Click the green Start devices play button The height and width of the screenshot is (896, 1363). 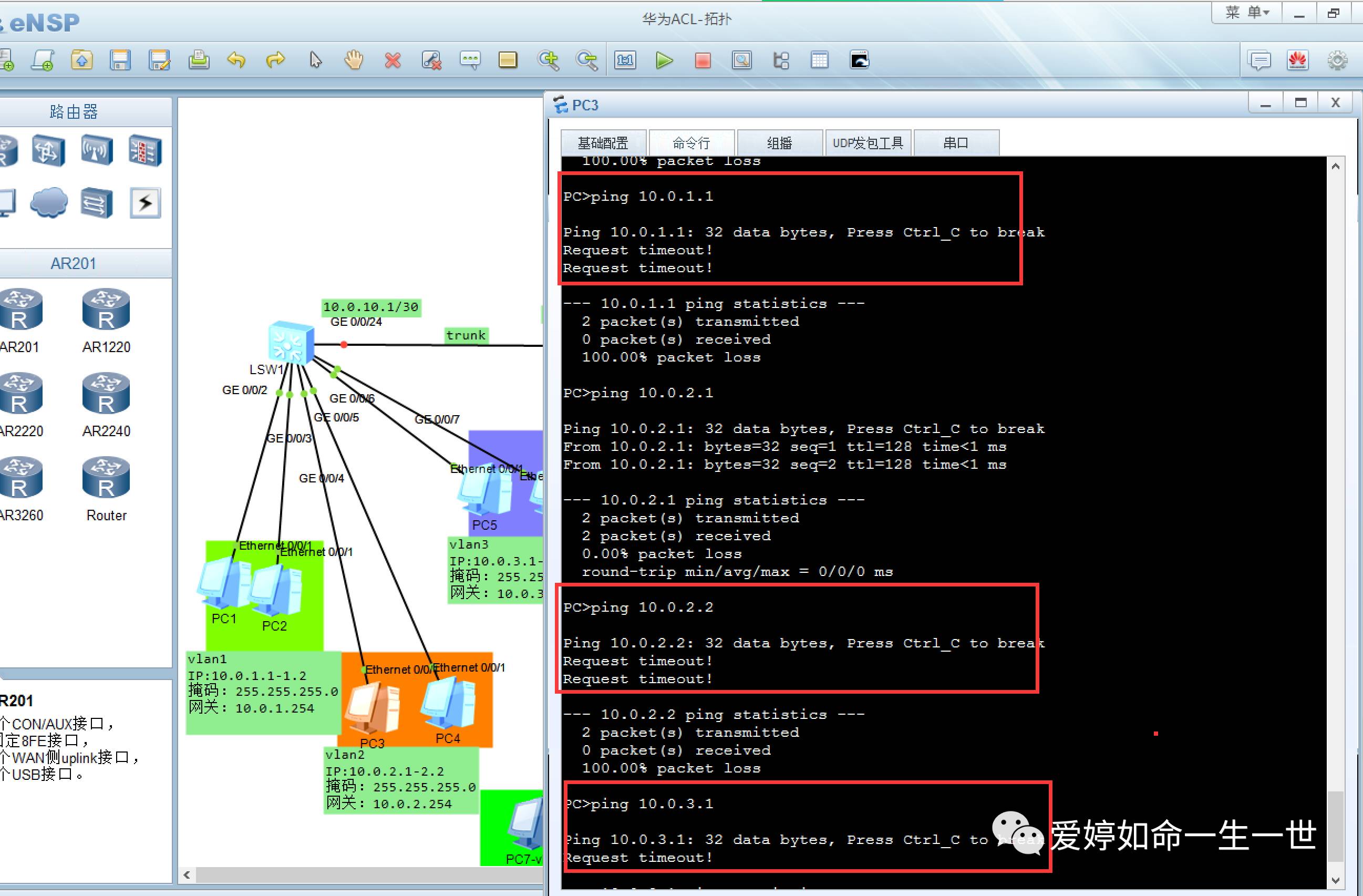tap(664, 60)
